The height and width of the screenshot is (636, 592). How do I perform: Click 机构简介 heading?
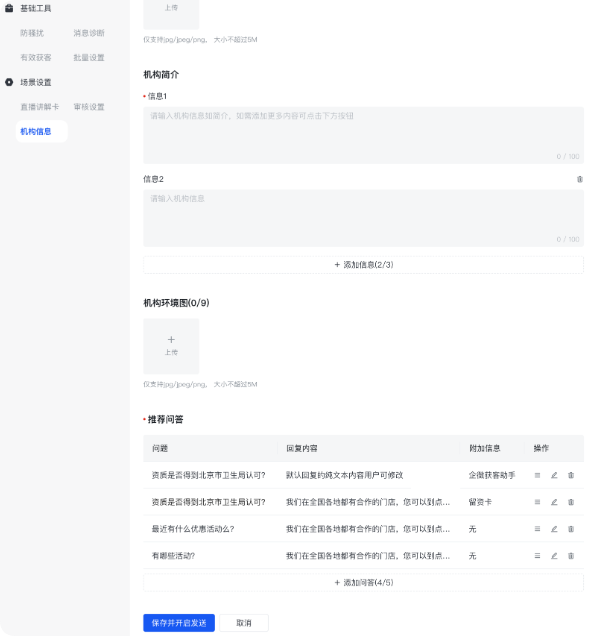tap(161, 75)
